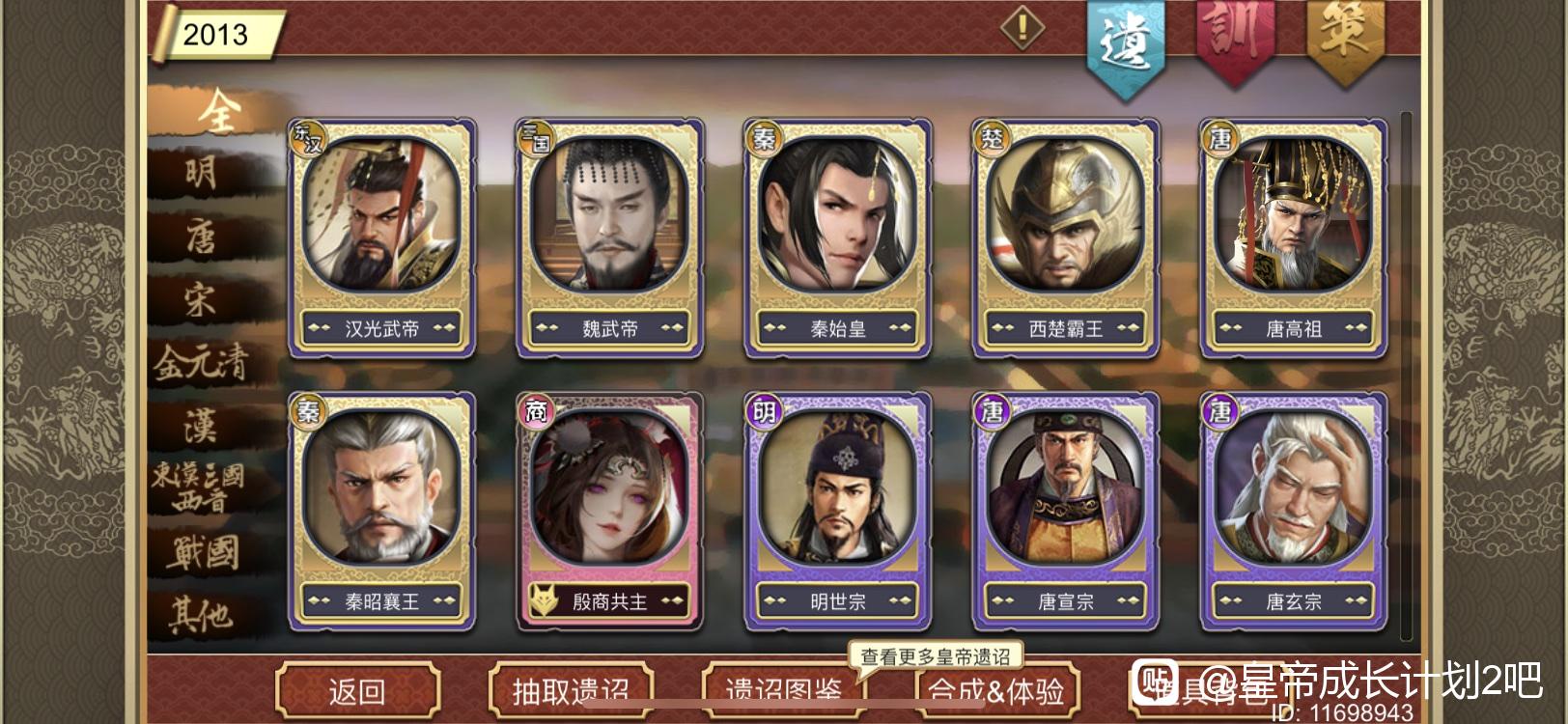Choose the 西楚霸王 helmeted portrait

coord(1066,214)
